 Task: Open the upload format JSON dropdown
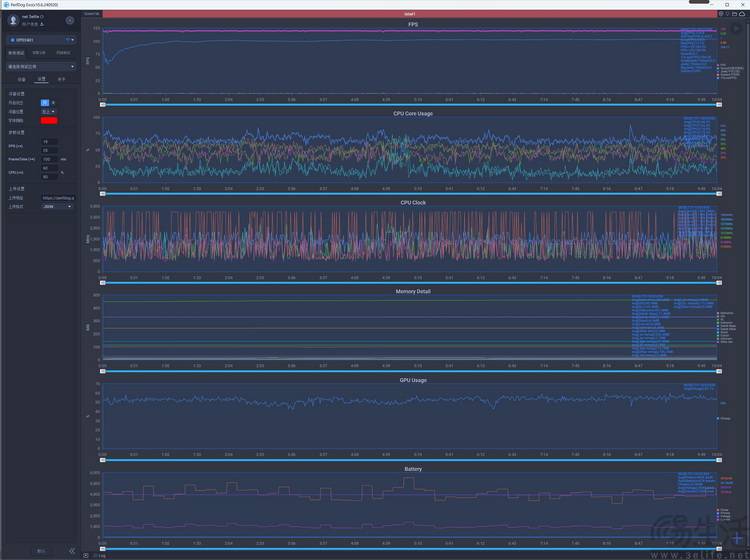click(56, 207)
